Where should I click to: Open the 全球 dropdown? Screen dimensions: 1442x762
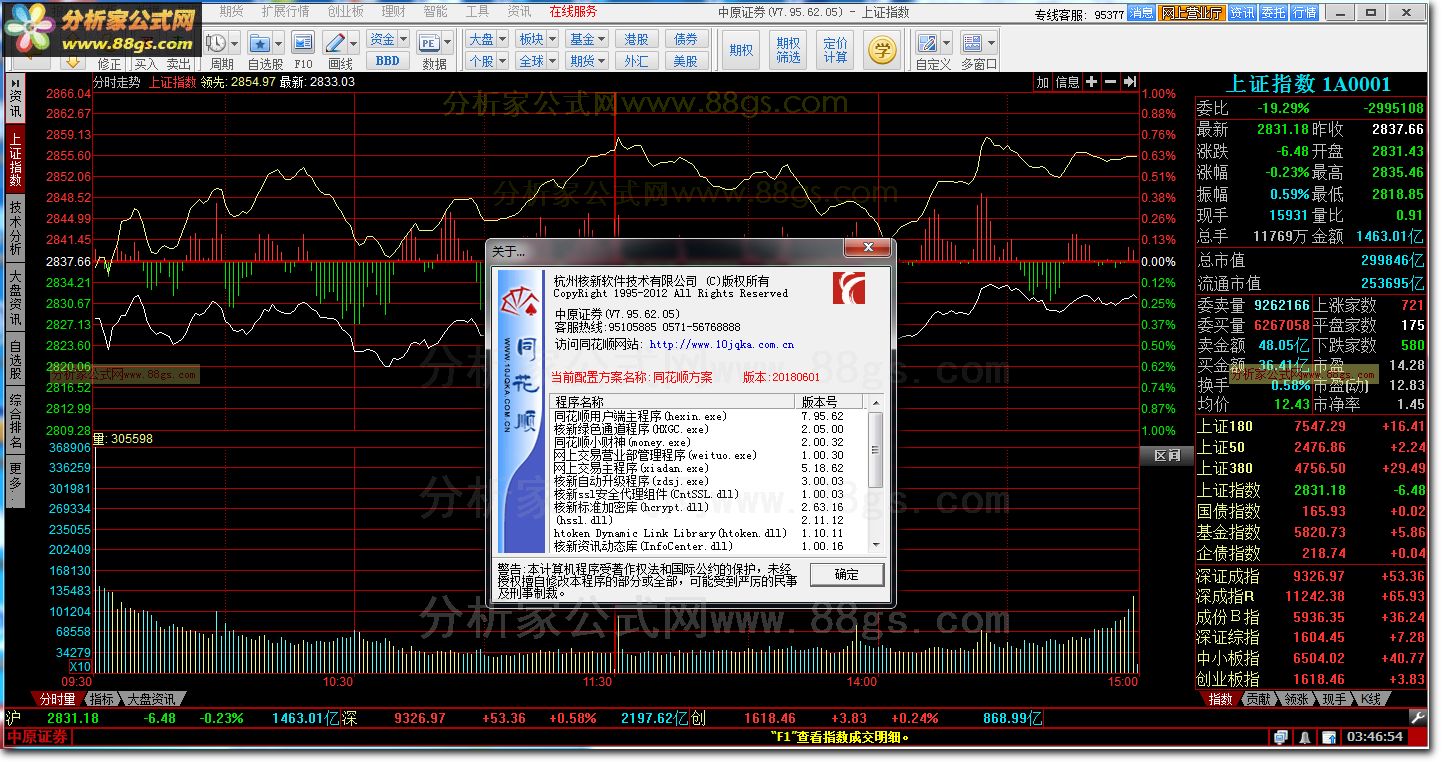click(537, 61)
